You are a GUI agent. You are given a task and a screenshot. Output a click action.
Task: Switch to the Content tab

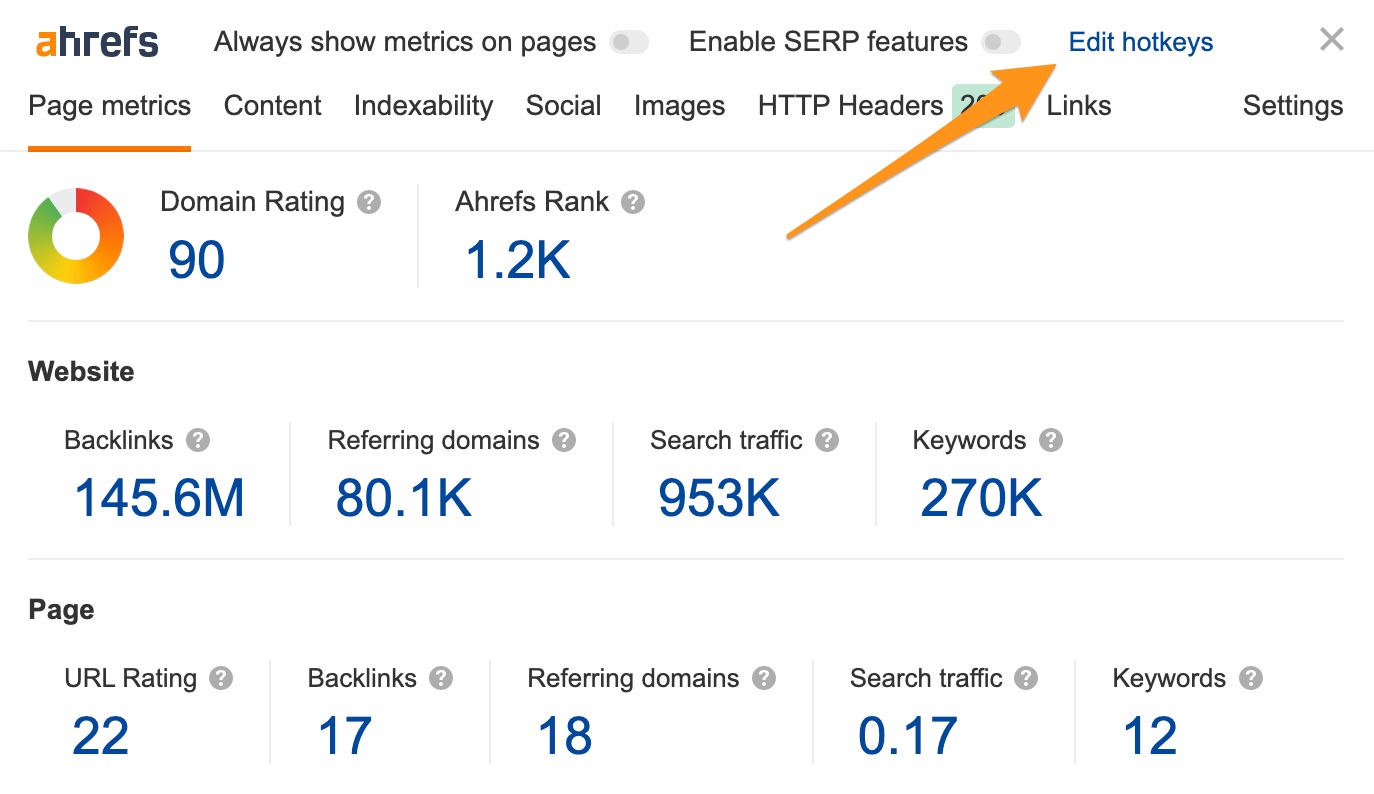click(273, 106)
